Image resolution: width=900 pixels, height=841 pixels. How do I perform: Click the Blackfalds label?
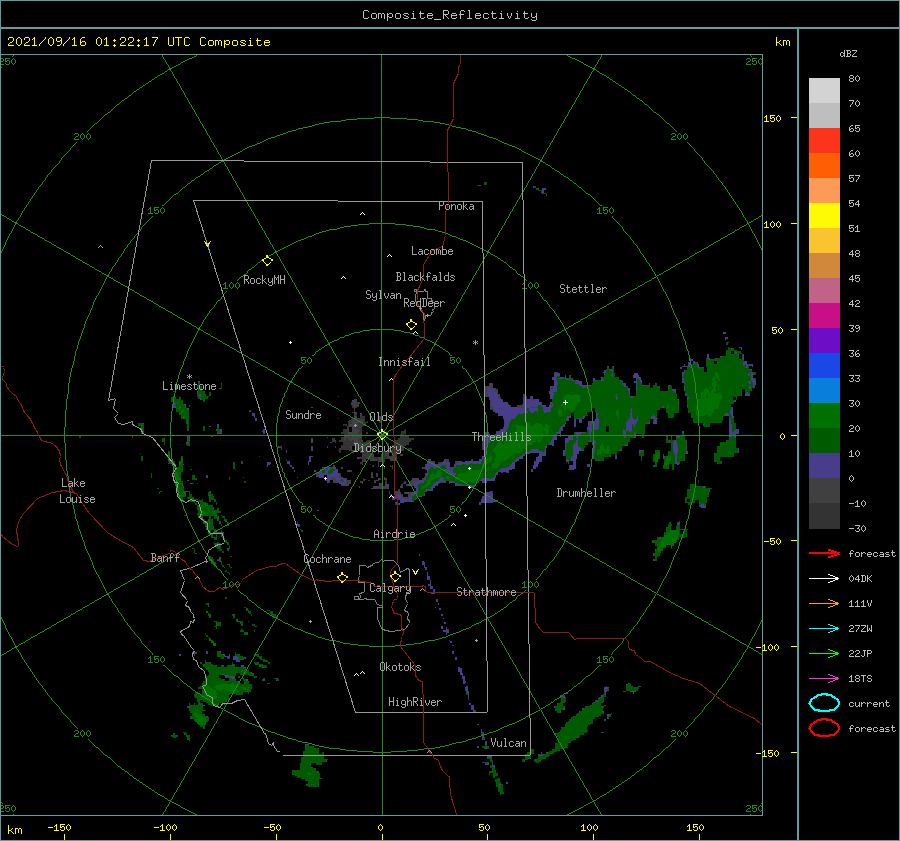425,277
